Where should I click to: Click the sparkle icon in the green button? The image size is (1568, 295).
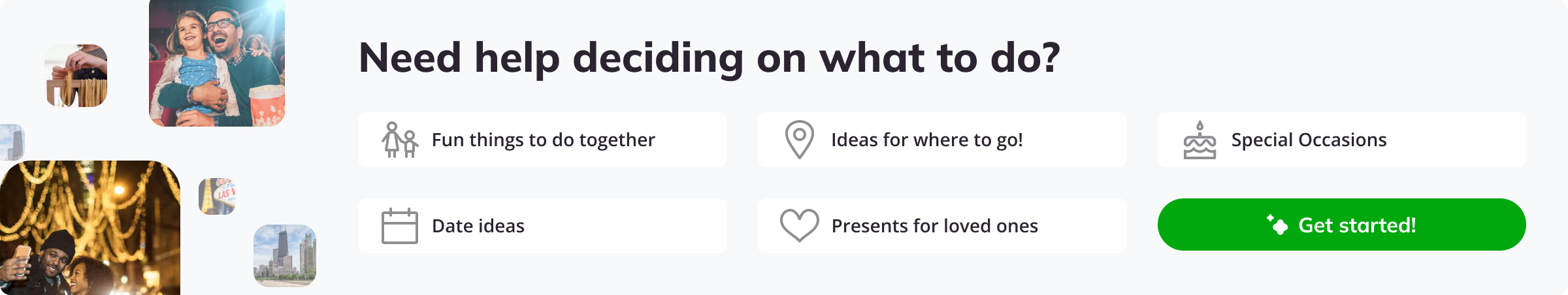point(1277,225)
